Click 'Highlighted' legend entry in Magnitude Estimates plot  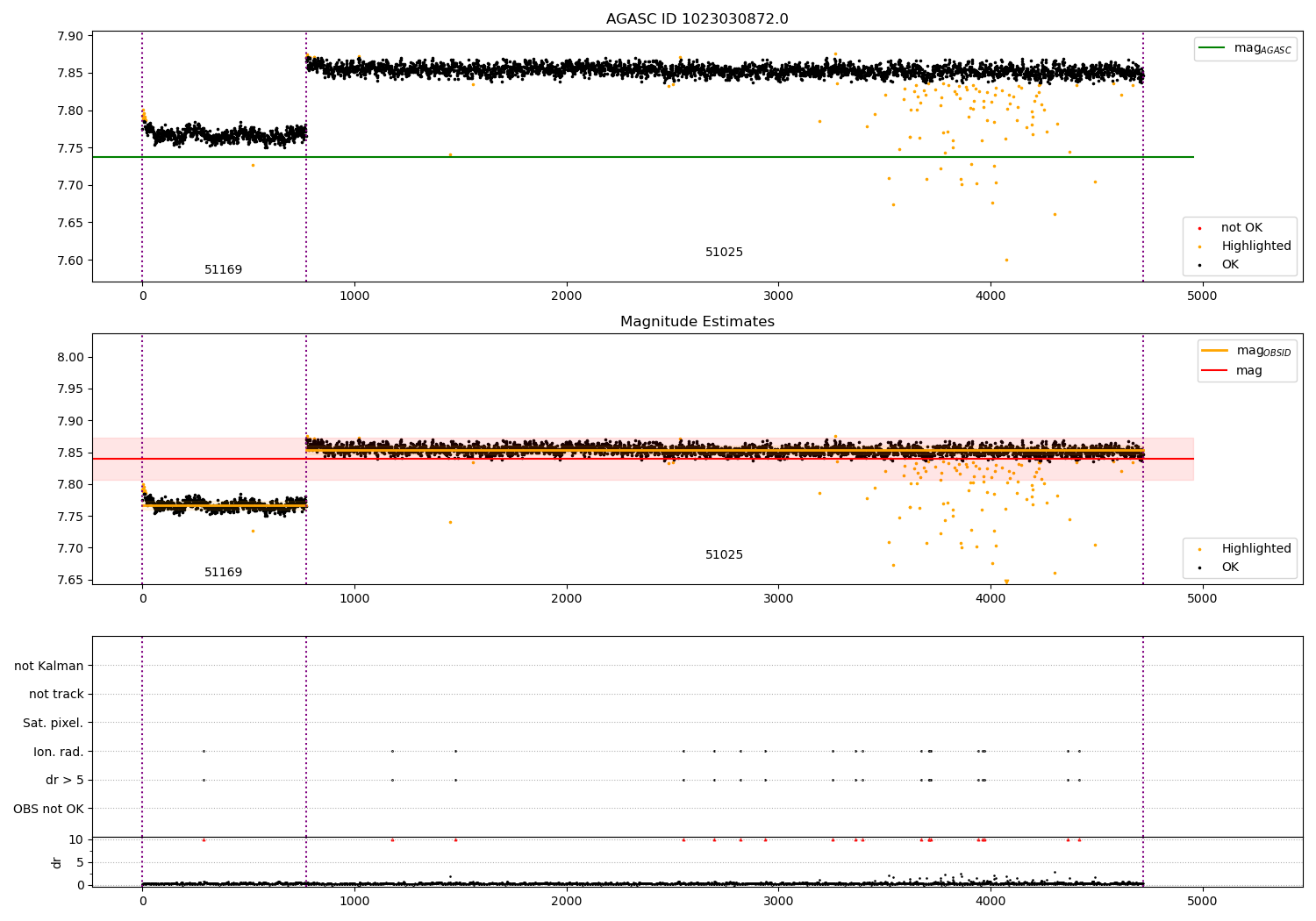click(x=1245, y=549)
